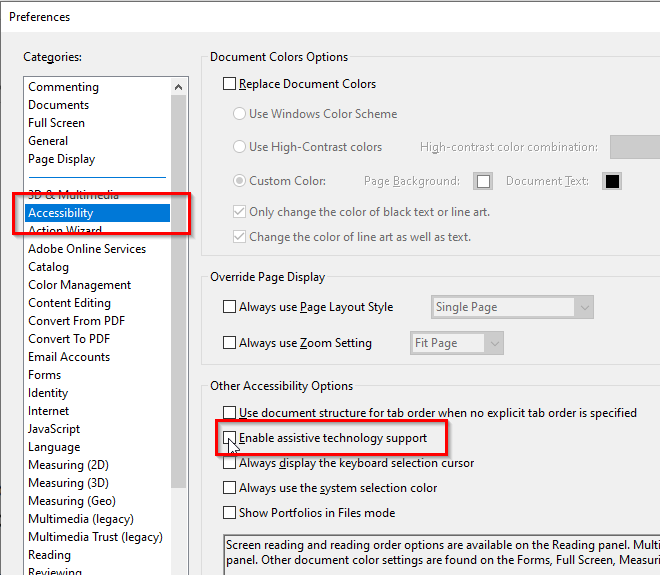Select the Forms category
Screen dimensions: 660x575
45,375
